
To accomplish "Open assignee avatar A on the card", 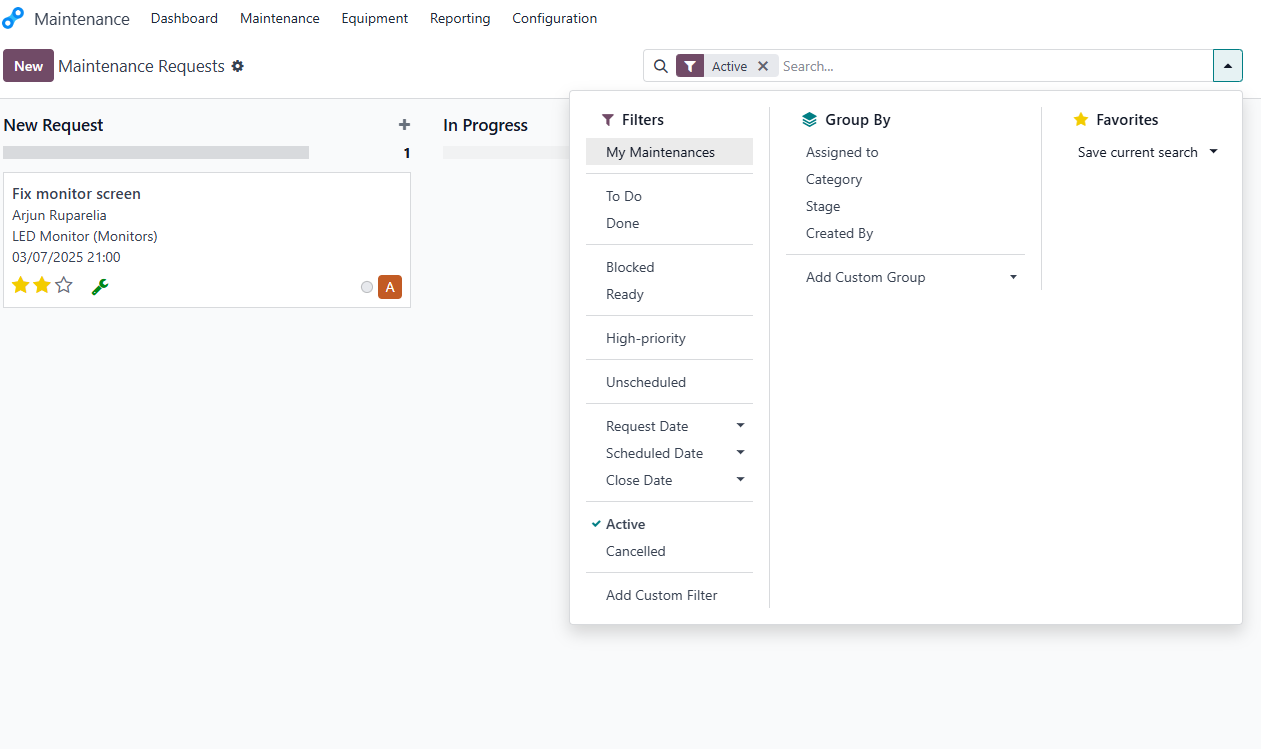I will pos(390,286).
